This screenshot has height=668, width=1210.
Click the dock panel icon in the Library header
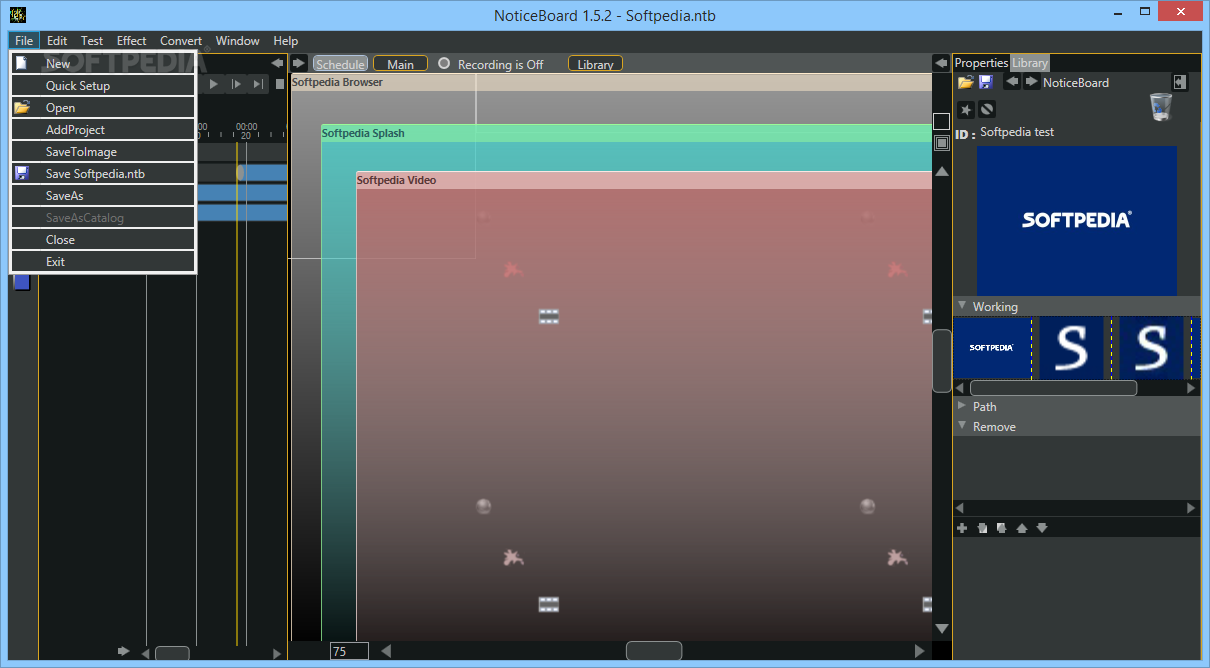click(1180, 82)
